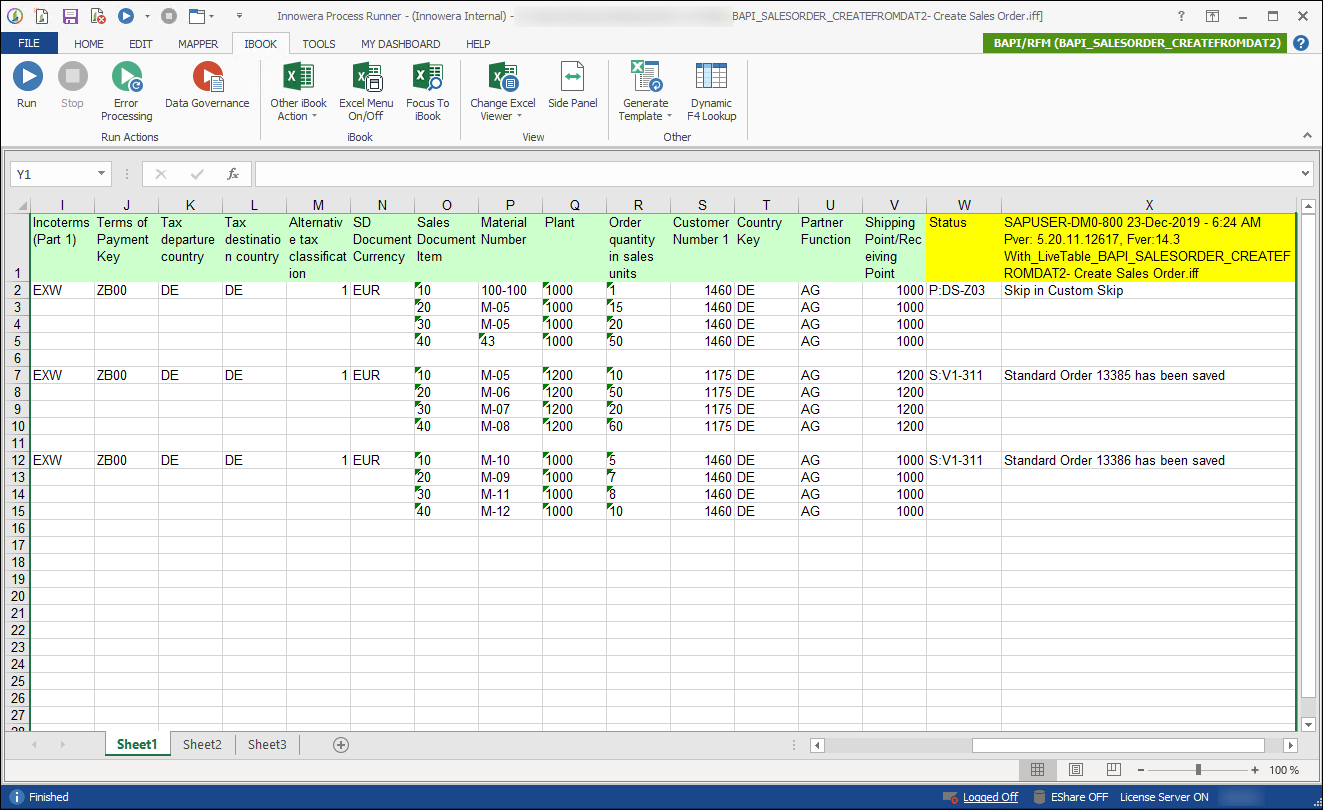
Task: Open Data Governance
Action: click(x=207, y=86)
